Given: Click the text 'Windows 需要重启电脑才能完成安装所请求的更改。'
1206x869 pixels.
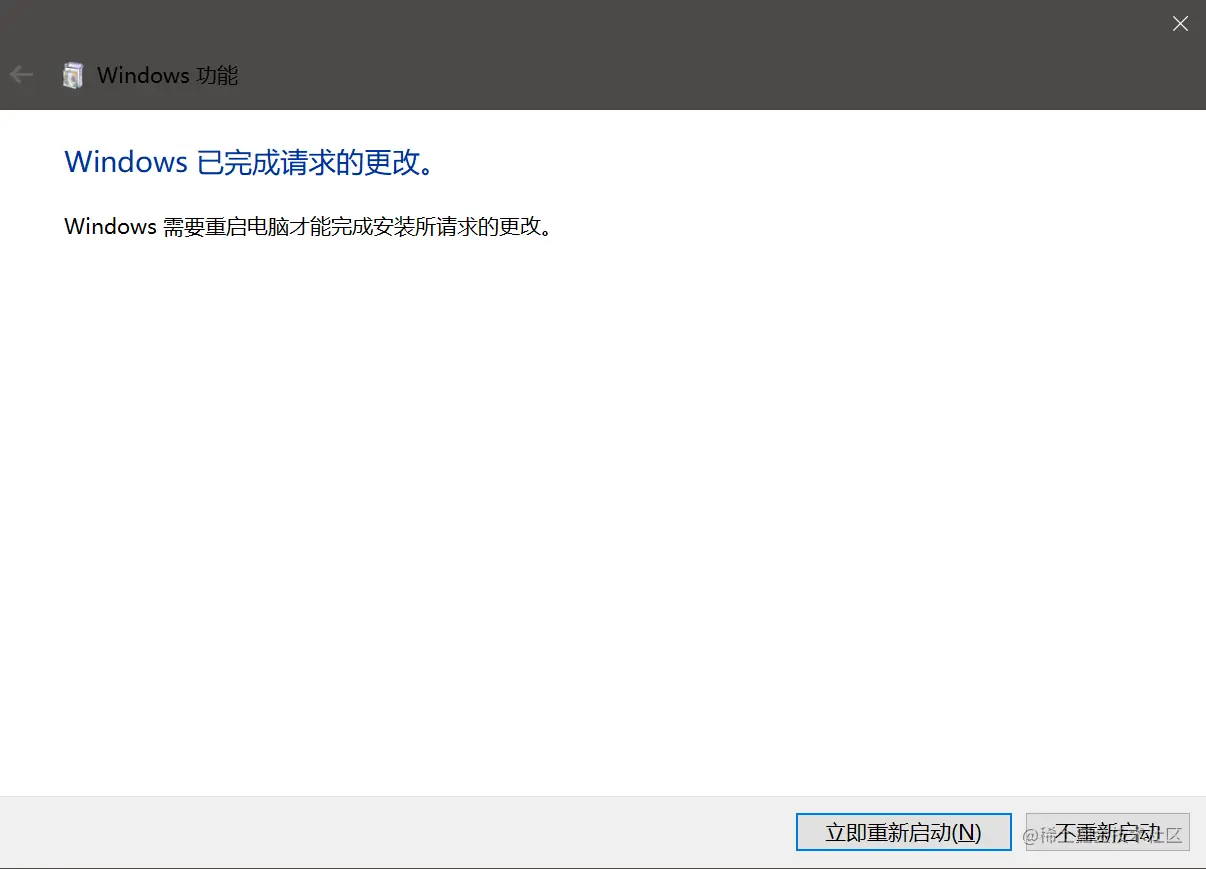Looking at the screenshot, I should tap(308, 226).
